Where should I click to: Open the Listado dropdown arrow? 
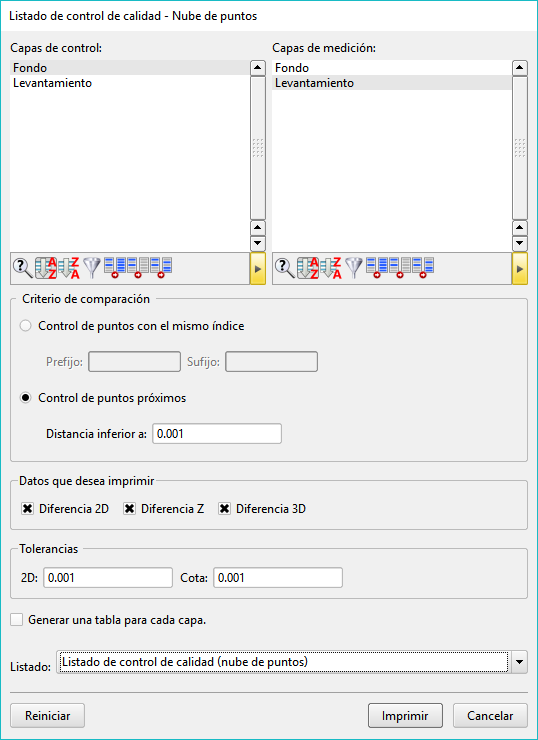[x=520, y=662]
